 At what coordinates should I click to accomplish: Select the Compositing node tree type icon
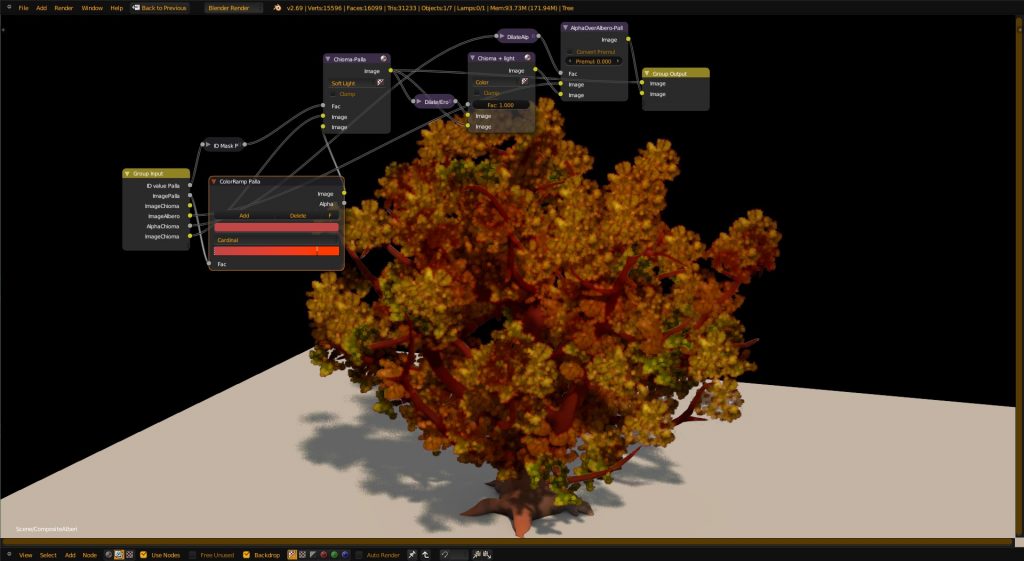point(119,554)
